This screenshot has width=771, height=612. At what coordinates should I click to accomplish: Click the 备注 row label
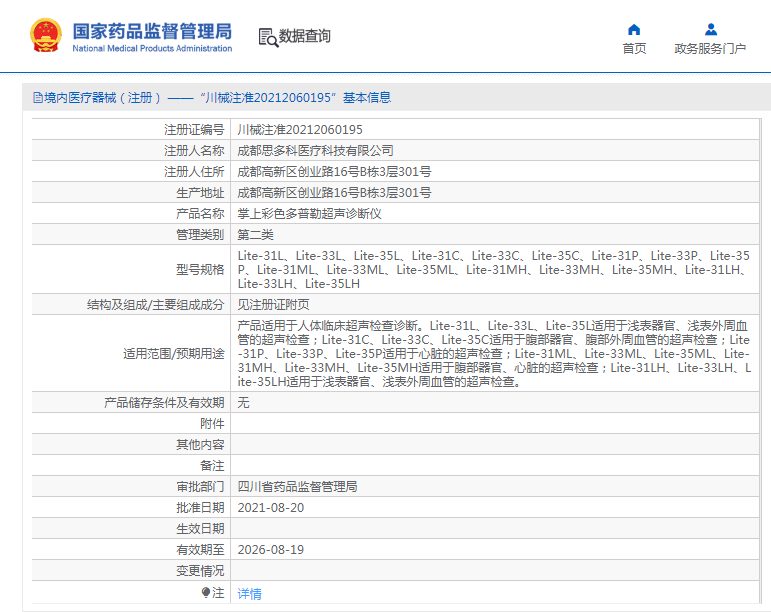(212, 466)
